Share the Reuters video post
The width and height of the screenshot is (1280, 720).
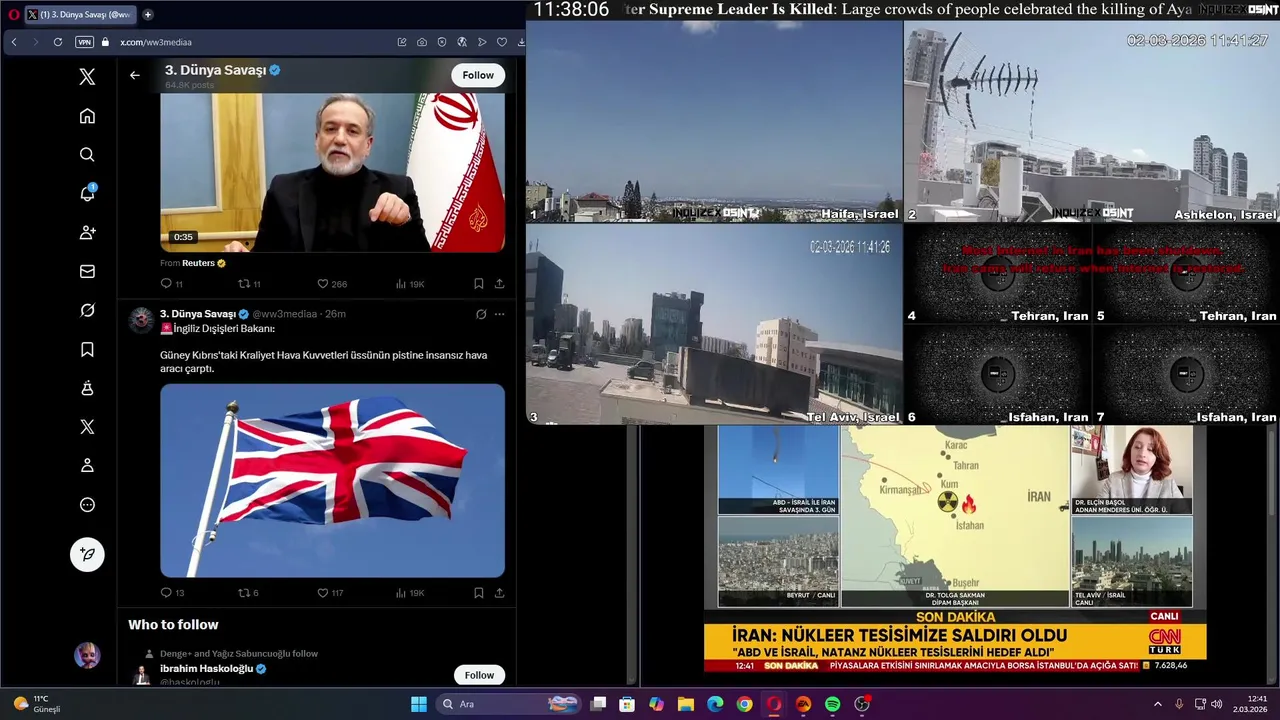pos(499,284)
